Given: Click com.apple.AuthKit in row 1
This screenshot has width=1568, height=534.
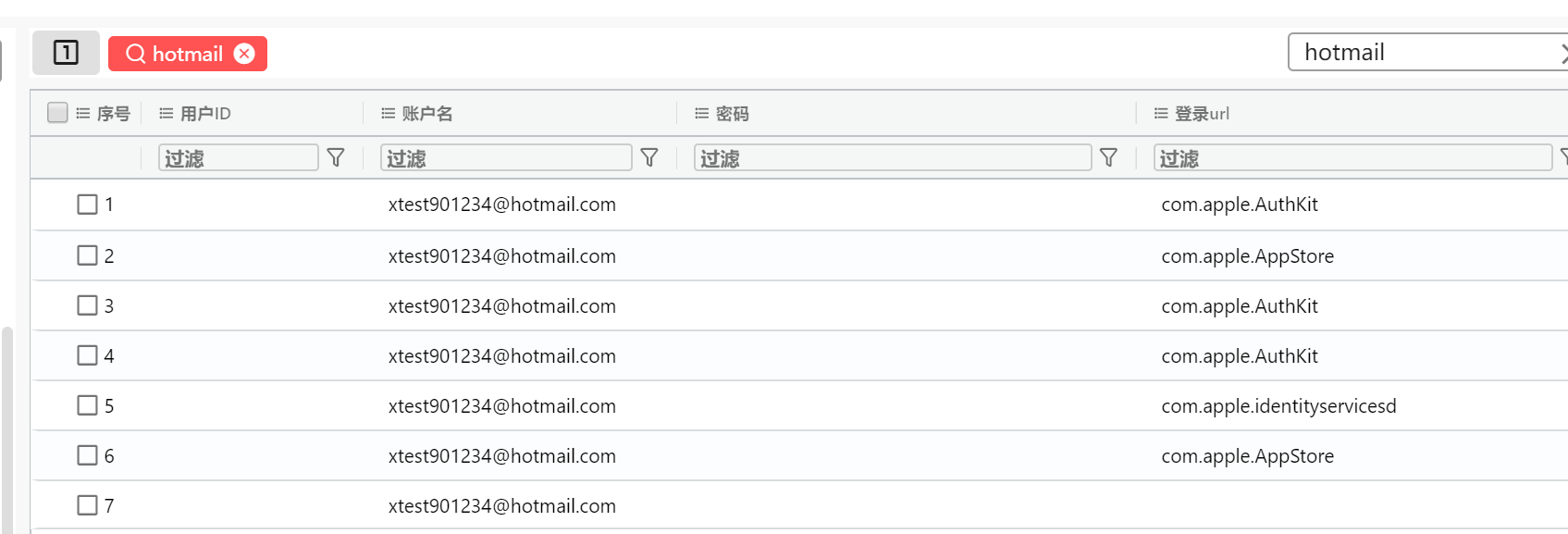Looking at the screenshot, I should 1240,205.
